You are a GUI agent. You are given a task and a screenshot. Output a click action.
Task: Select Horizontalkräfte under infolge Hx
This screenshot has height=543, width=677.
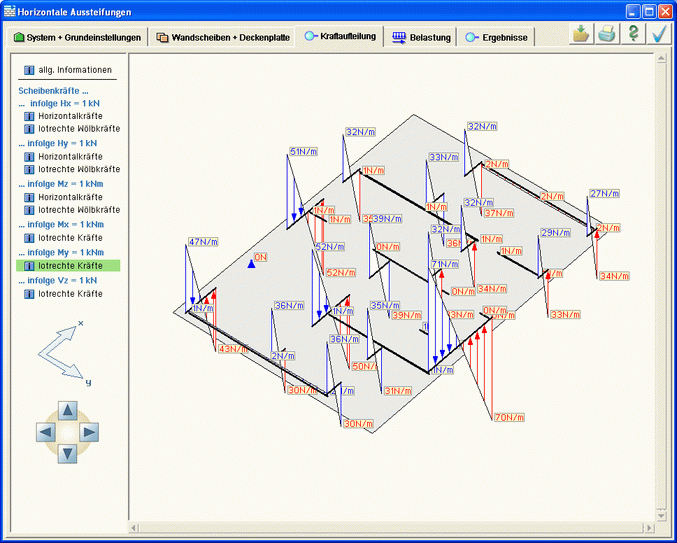point(70,116)
